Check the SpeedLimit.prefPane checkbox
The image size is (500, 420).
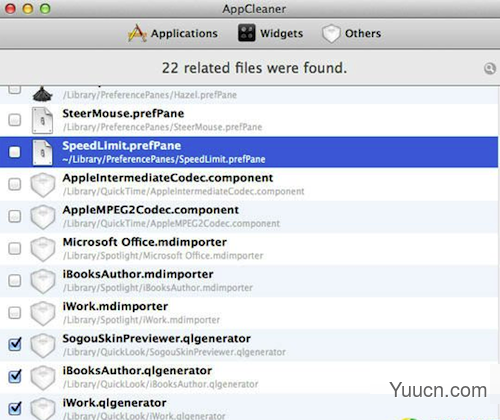point(15,152)
